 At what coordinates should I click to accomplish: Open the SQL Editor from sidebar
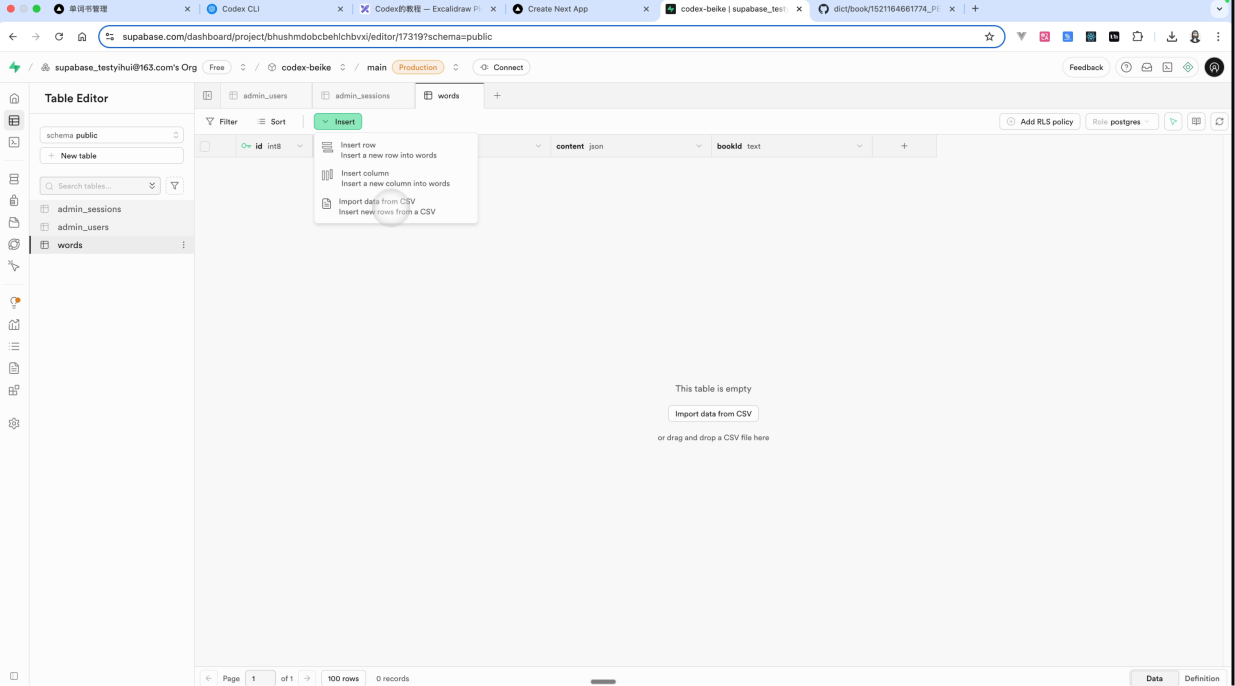tap(14, 142)
